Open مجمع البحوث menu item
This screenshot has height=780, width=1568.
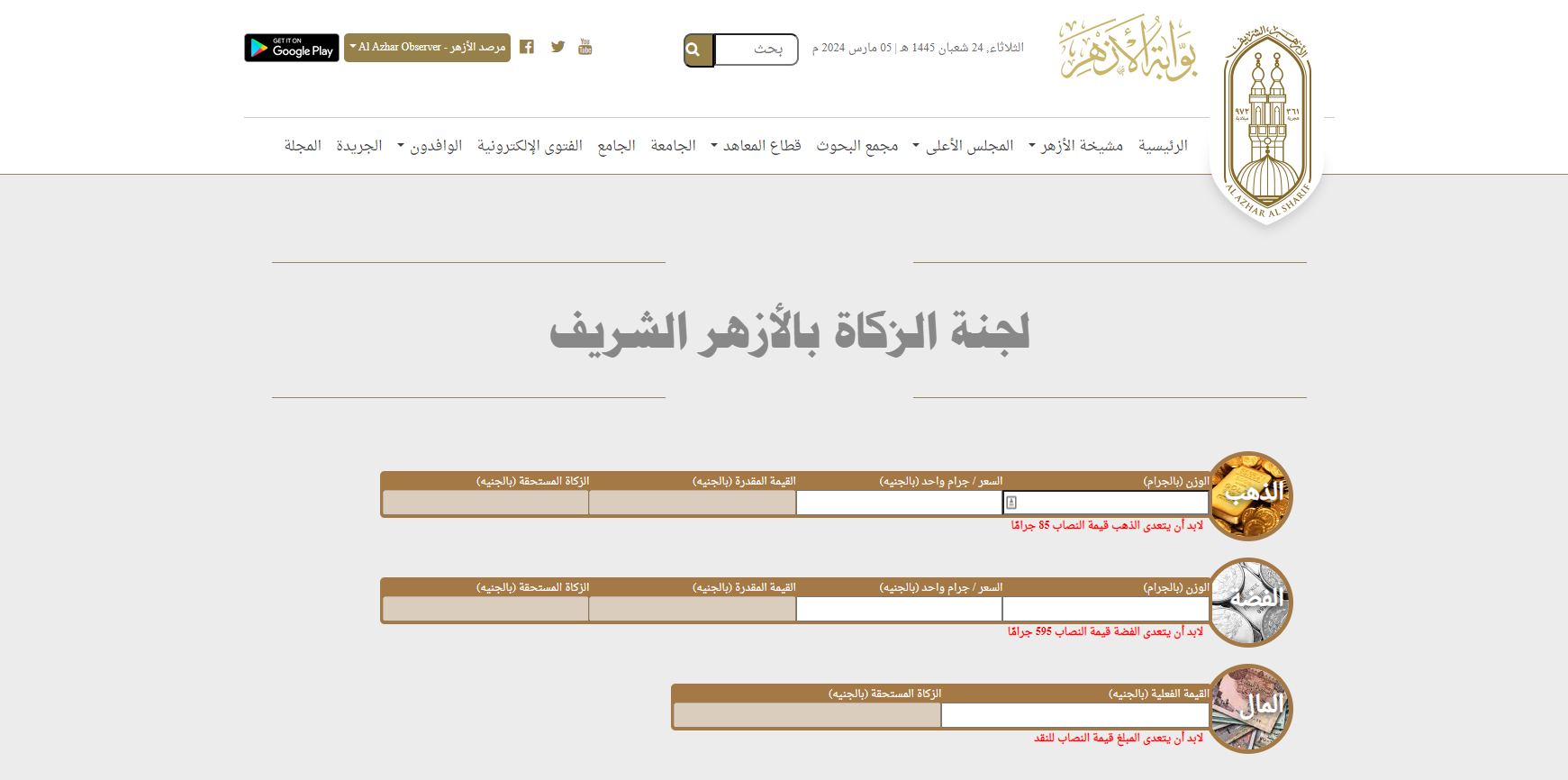point(857,145)
